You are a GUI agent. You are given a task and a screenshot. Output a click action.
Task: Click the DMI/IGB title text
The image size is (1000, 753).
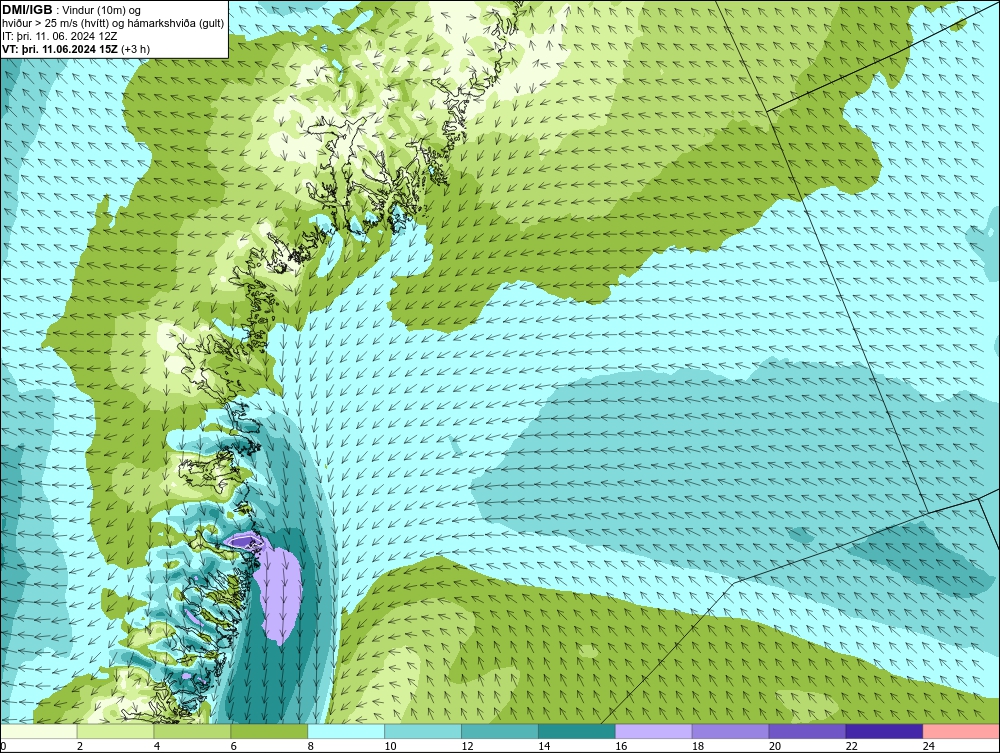click(x=27, y=10)
